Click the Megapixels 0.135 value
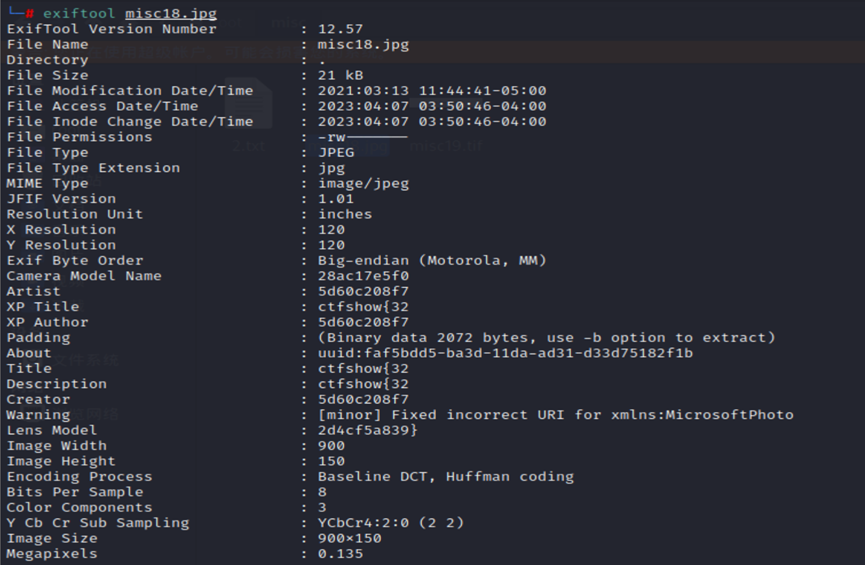This screenshot has height=565, width=865. [x=340, y=554]
